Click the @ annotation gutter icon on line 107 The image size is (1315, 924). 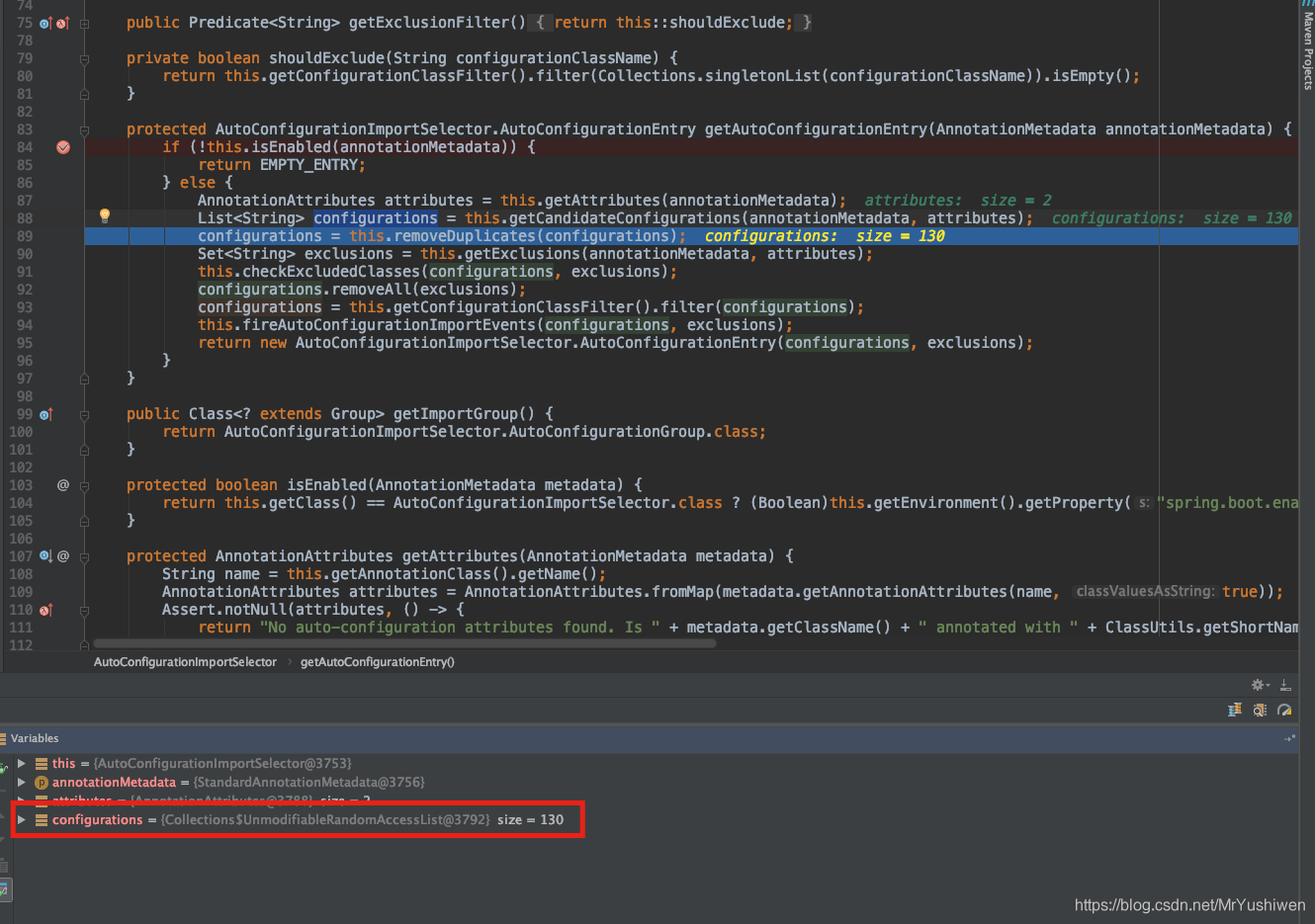point(63,556)
